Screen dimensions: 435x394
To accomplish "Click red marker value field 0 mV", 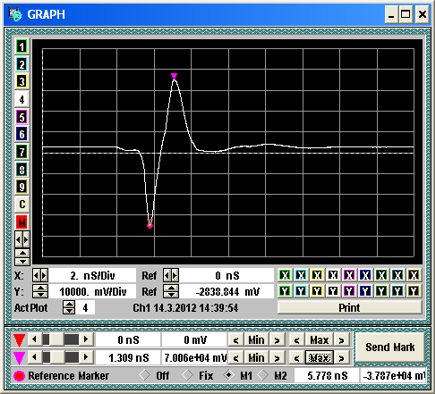I will click(x=195, y=340).
